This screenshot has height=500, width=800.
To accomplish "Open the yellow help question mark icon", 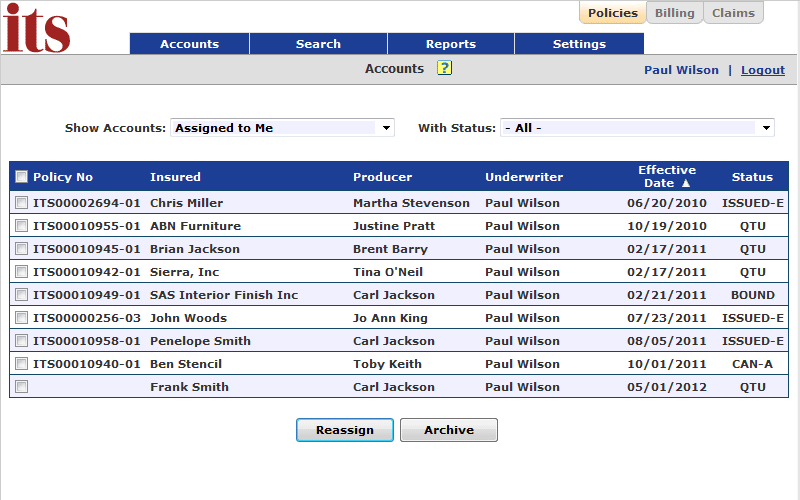I will [x=444, y=68].
